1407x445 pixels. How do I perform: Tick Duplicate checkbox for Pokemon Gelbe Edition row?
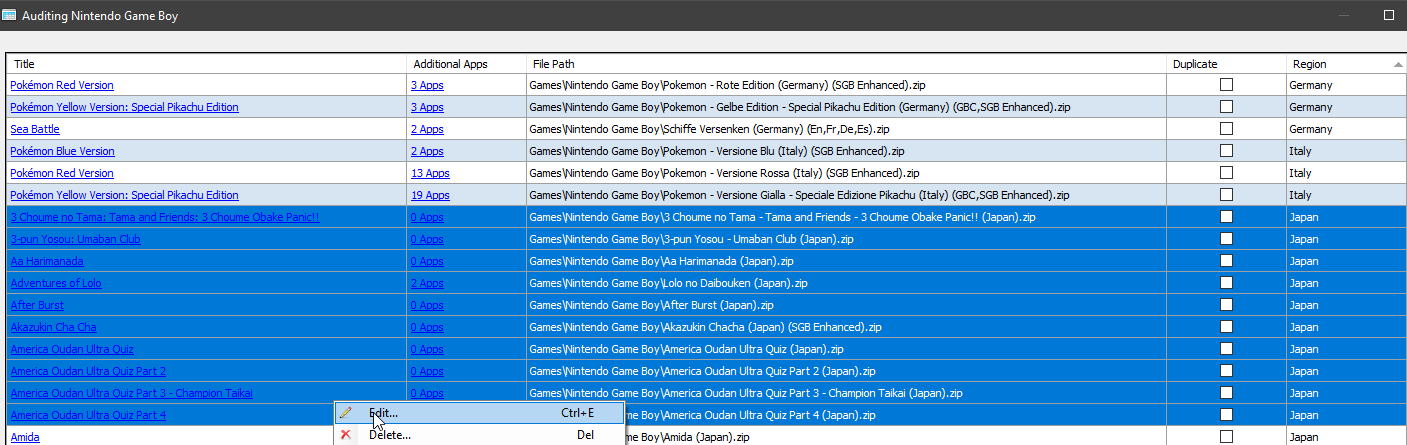1226,107
